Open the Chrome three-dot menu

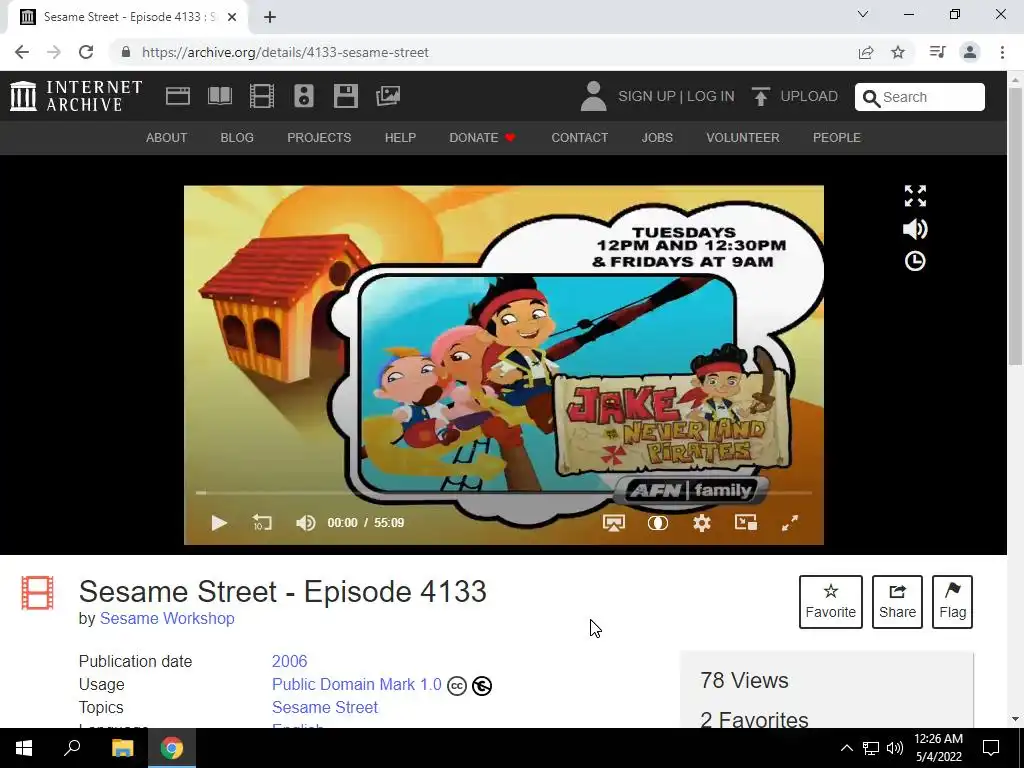pos(1002,52)
